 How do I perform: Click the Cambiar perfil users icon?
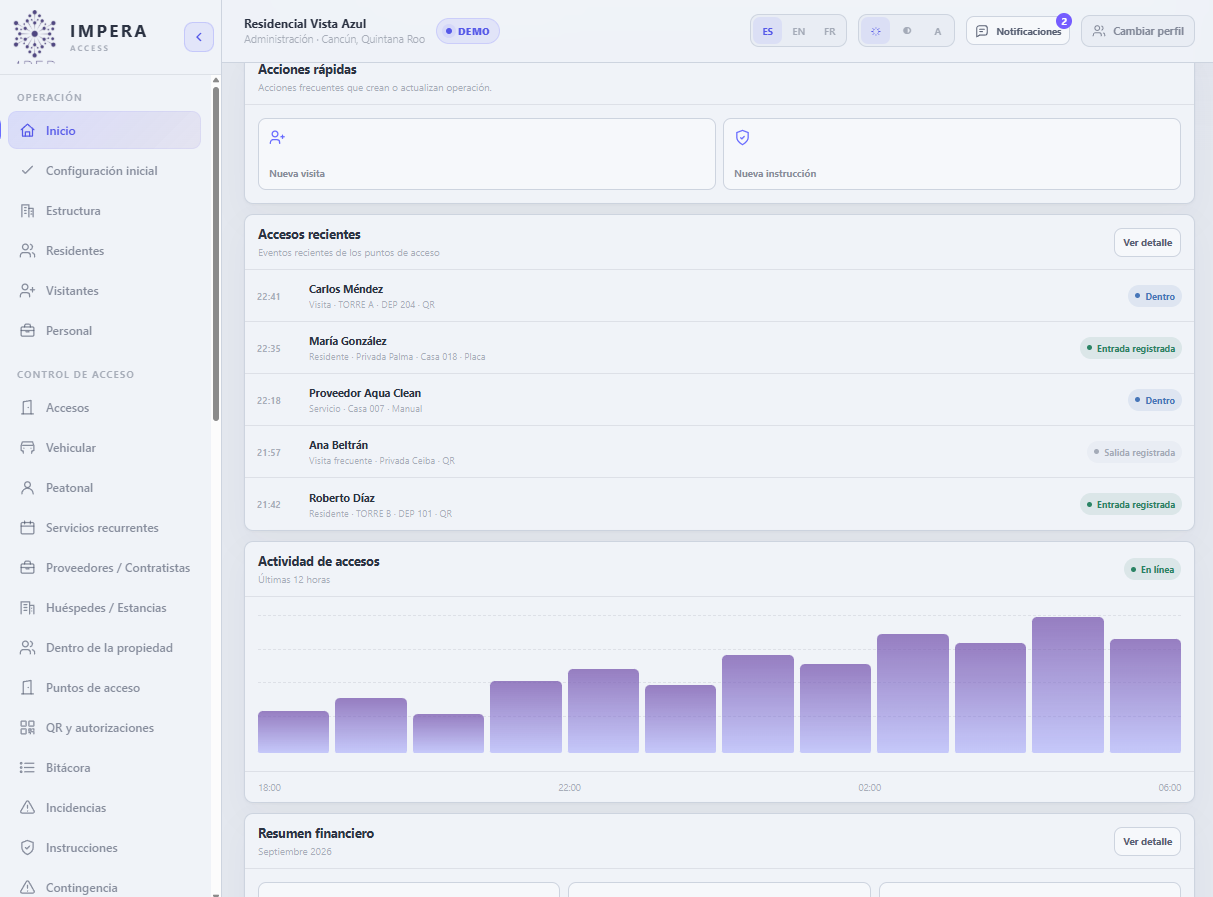tap(1099, 31)
